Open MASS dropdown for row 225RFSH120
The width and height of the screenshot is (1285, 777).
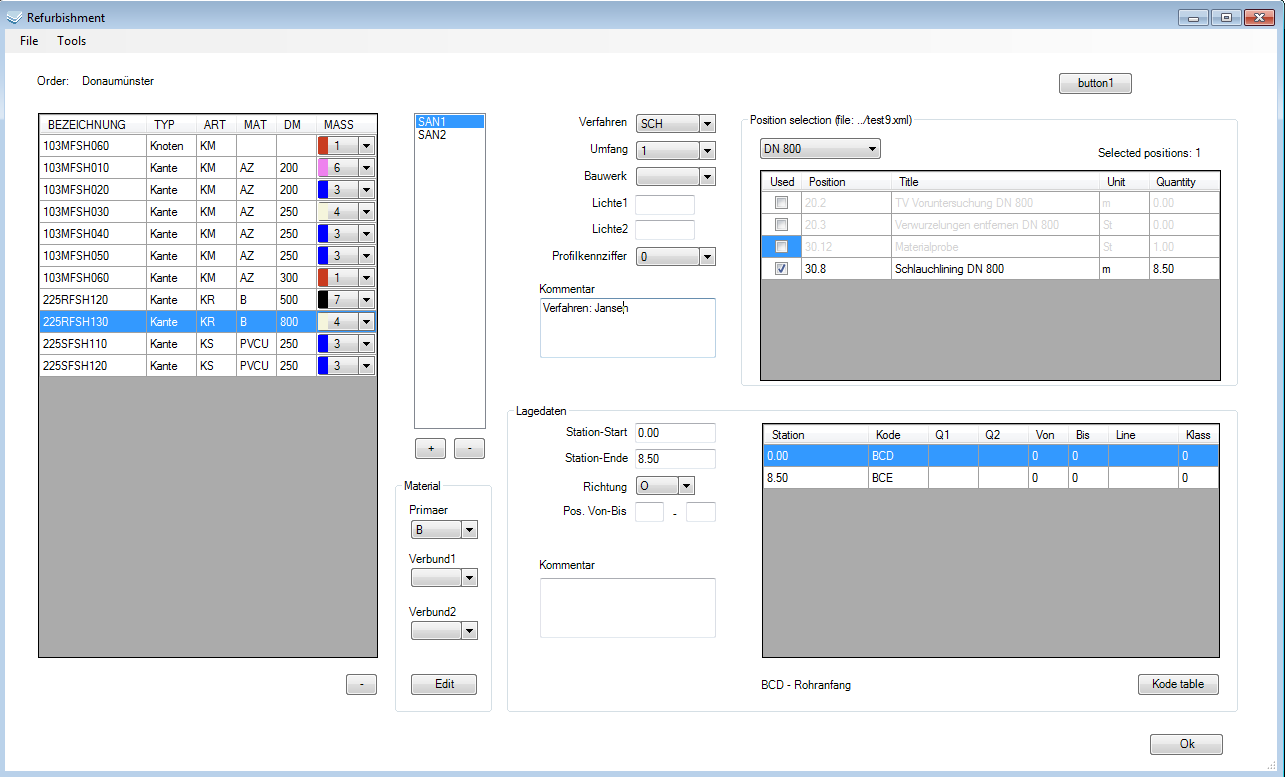tap(367, 300)
